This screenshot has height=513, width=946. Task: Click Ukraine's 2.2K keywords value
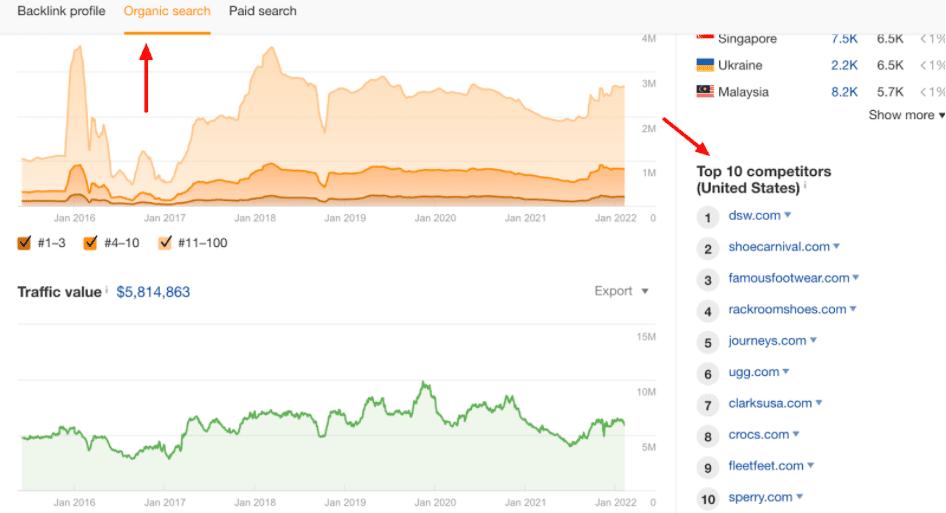(x=844, y=65)
